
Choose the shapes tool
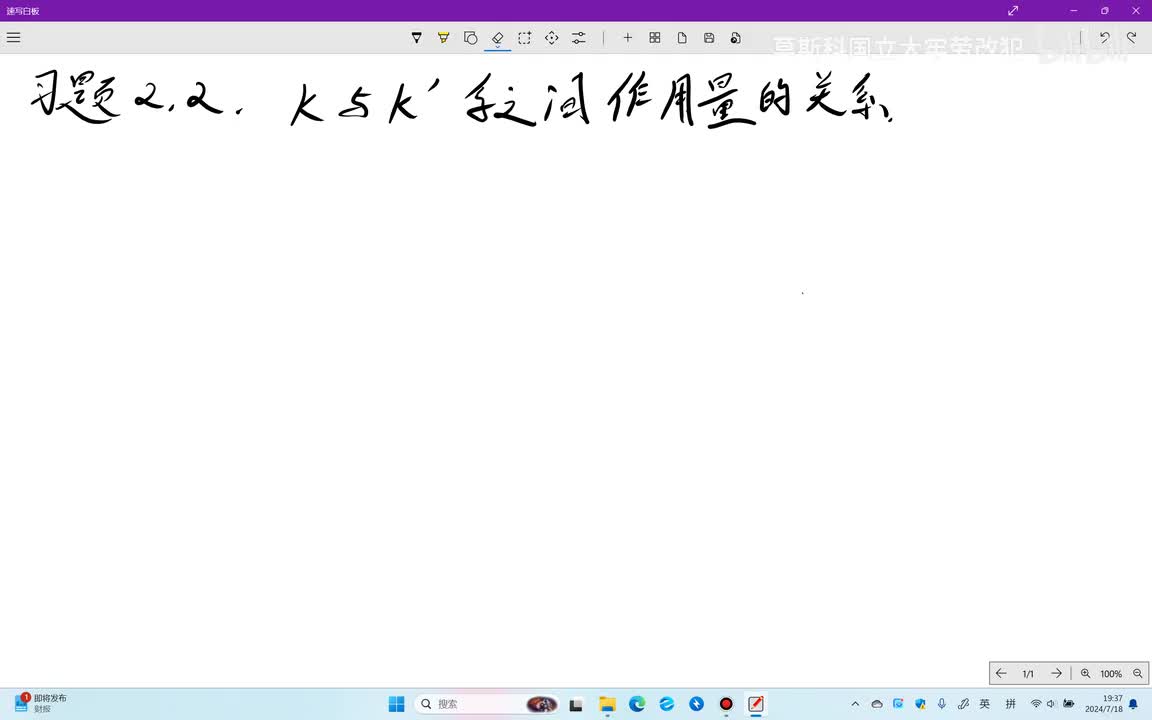[x=471, y=37]
